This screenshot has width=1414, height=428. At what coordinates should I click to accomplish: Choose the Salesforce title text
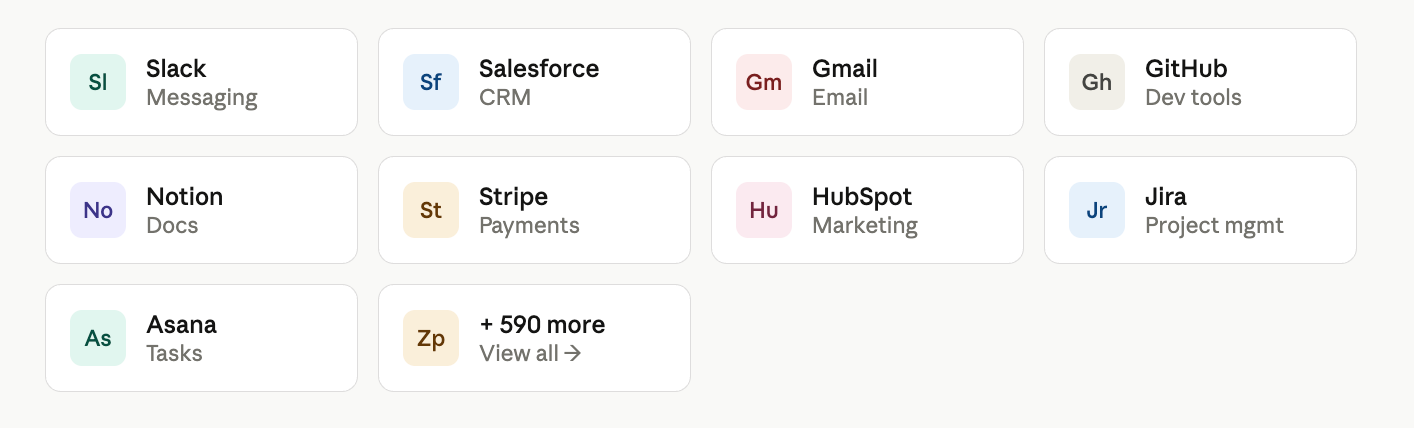point(539,69)
